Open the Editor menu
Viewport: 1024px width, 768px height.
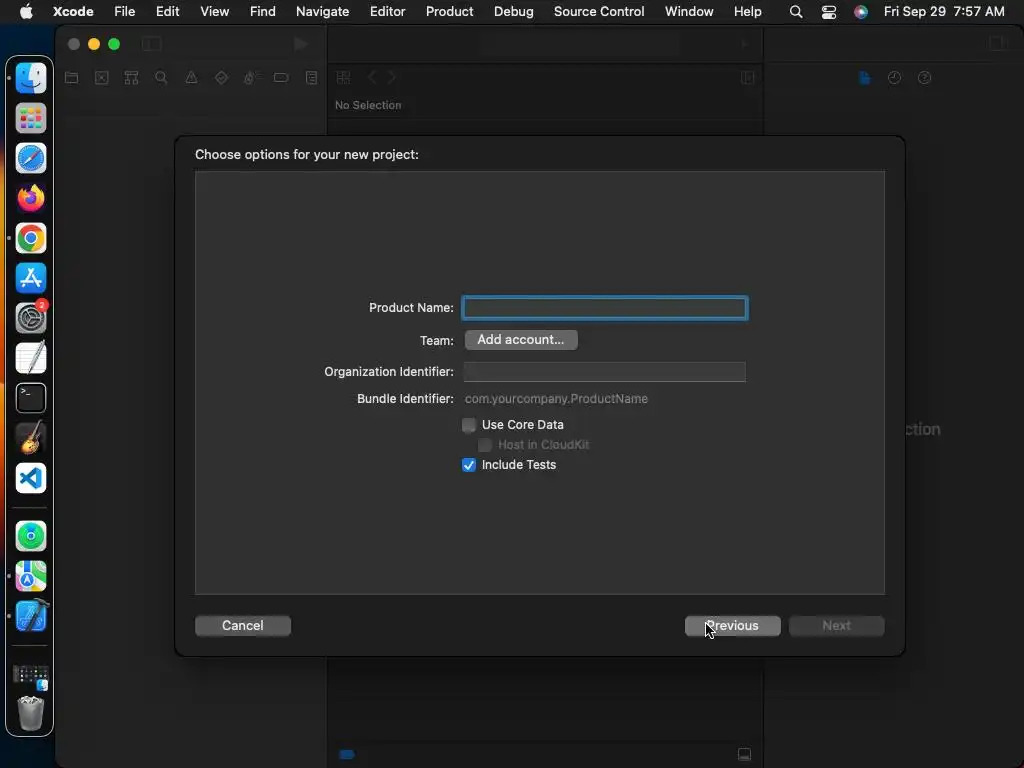point(387,12)
